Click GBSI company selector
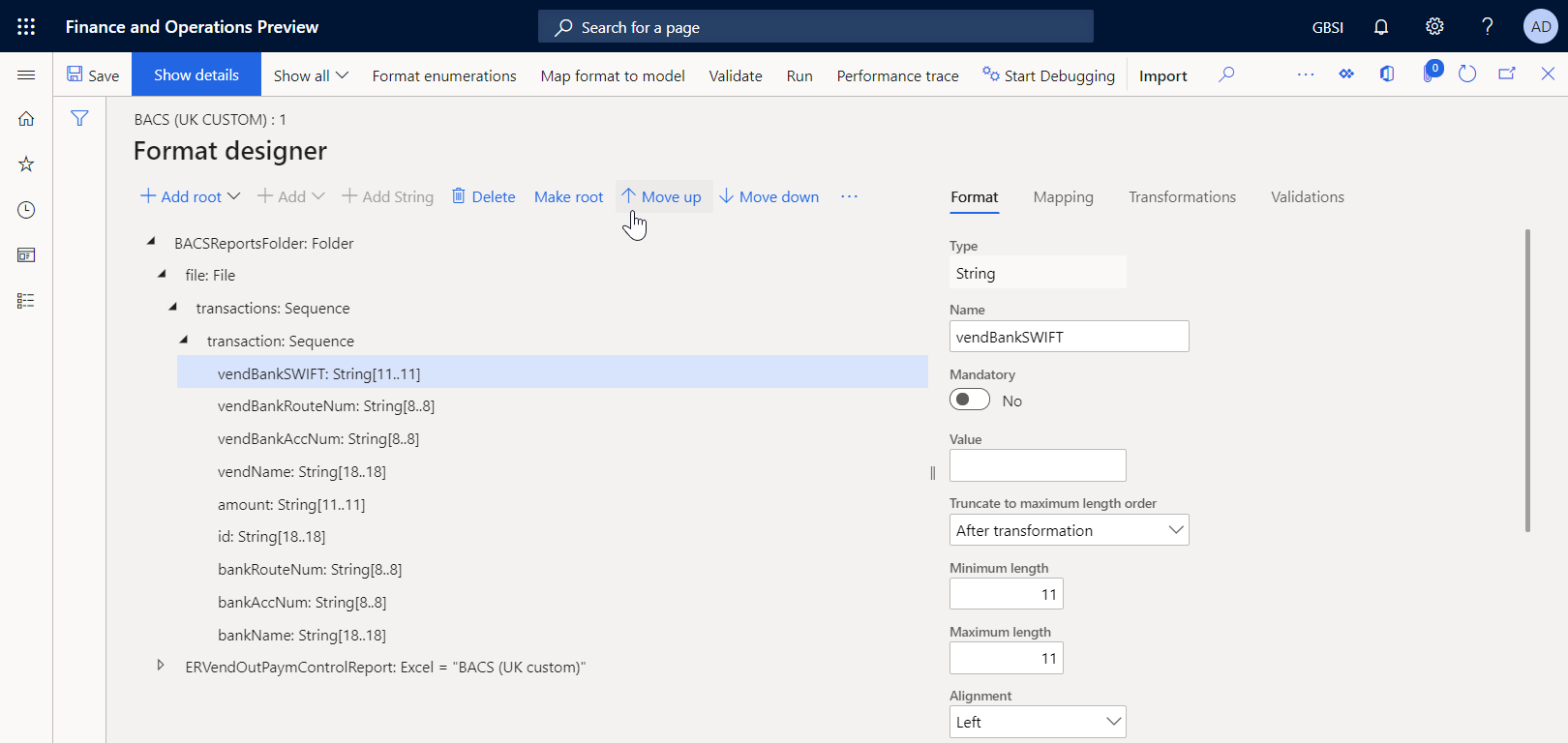 point(1328,27)
